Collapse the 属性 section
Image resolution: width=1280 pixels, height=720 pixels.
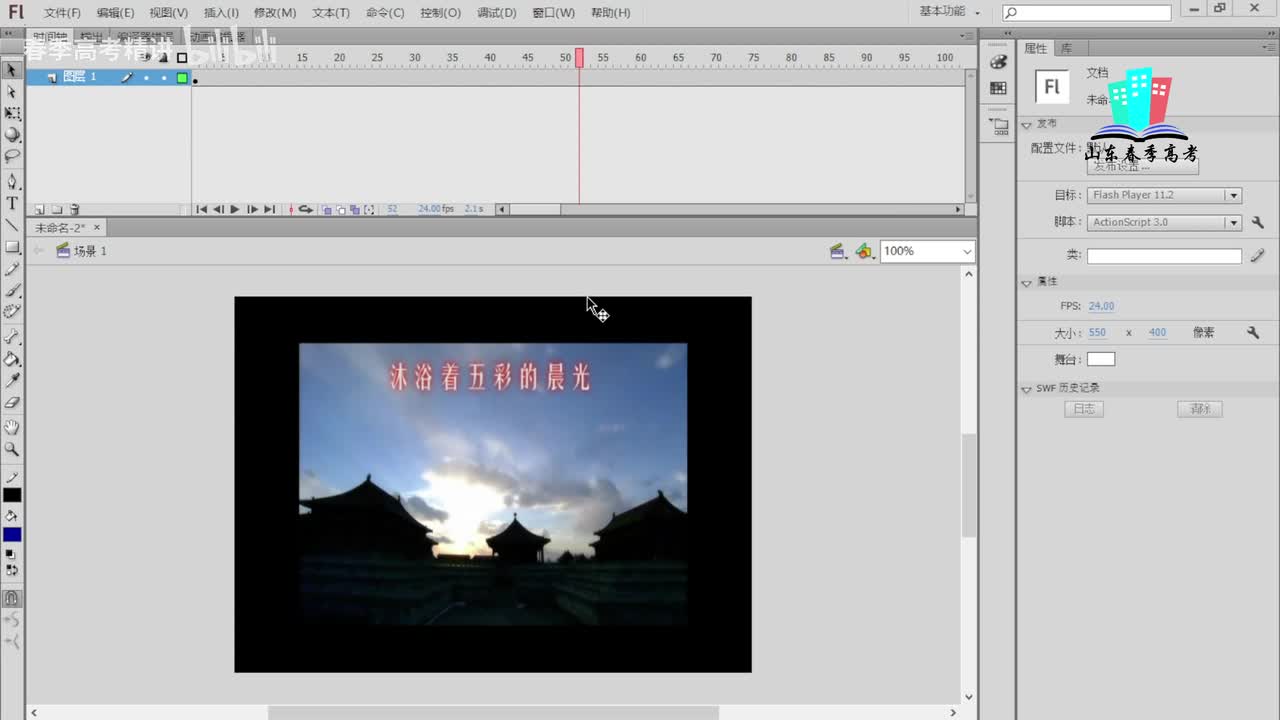(1026, 283)
